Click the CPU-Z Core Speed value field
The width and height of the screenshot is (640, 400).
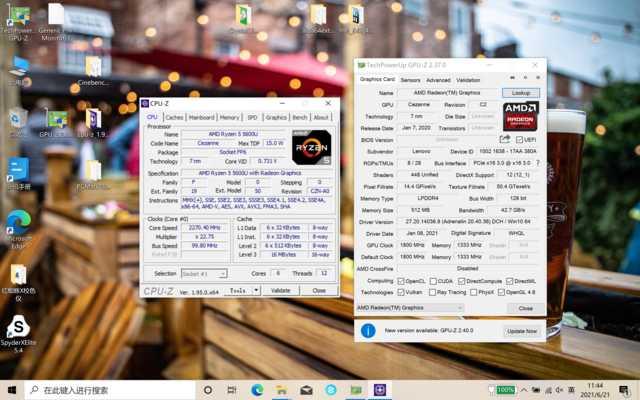pyautogui.click(x=204, y=228)
